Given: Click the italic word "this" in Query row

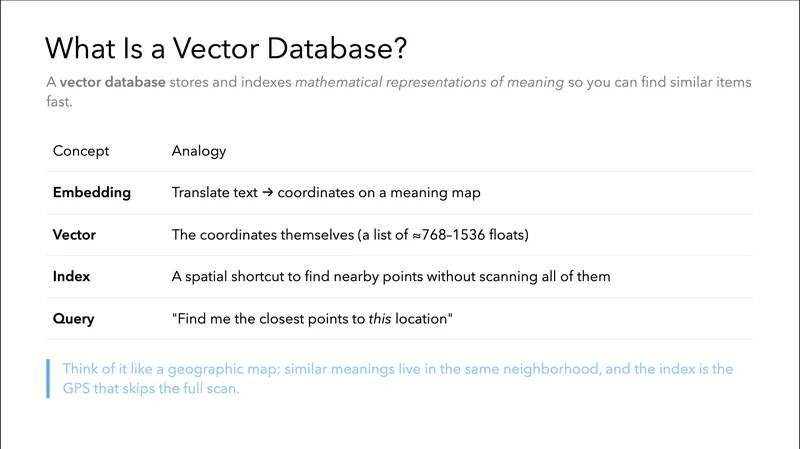Looking at the screenshot, I should pyautogui.click(x=379, y=319).
